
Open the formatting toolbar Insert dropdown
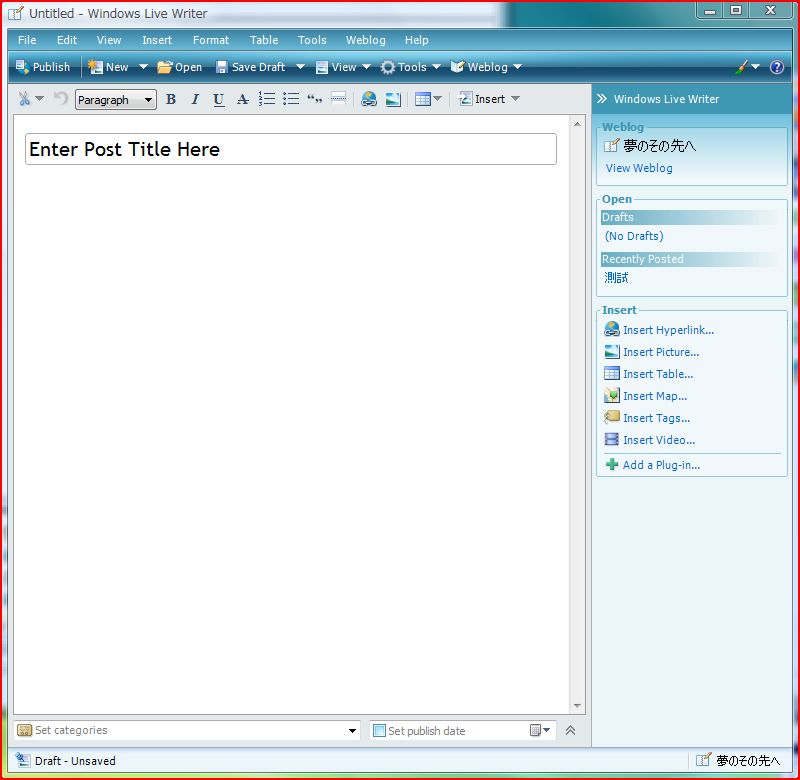point(489,98)
